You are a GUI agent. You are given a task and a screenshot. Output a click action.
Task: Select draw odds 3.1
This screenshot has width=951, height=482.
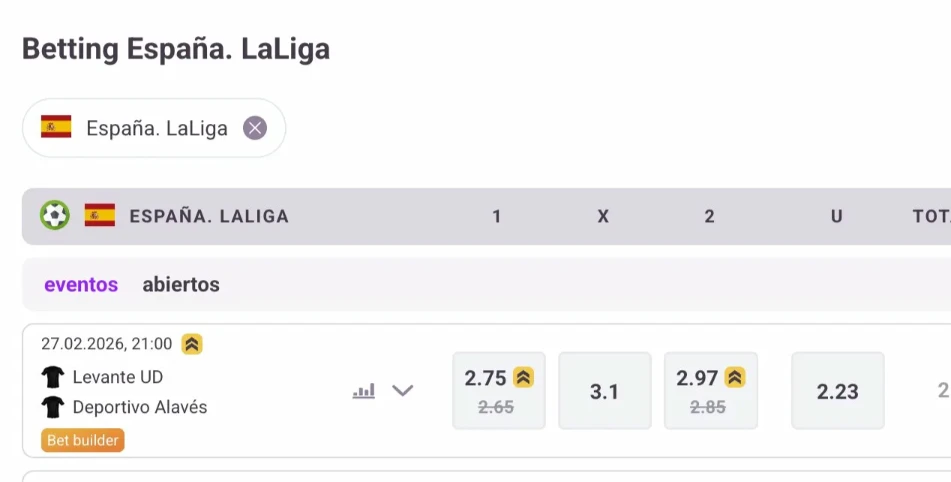coord(604,391)
